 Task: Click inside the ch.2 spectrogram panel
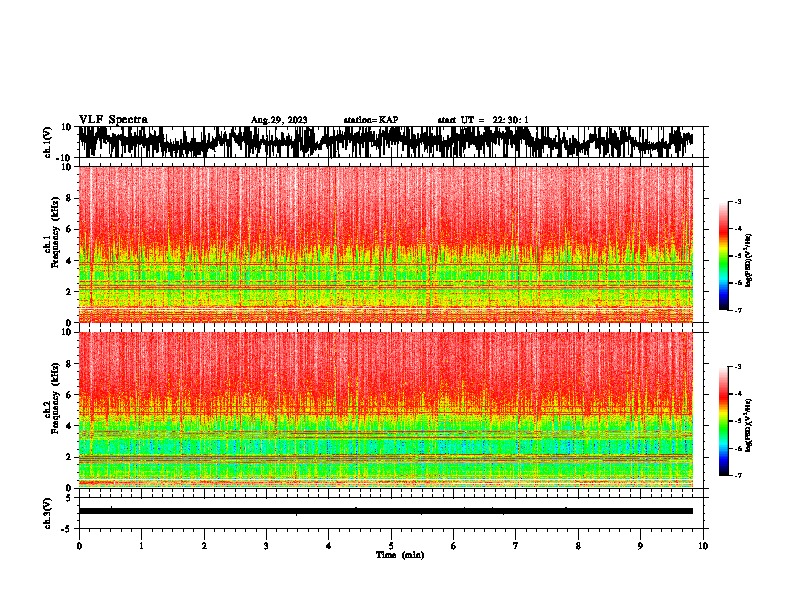[386, 410]
